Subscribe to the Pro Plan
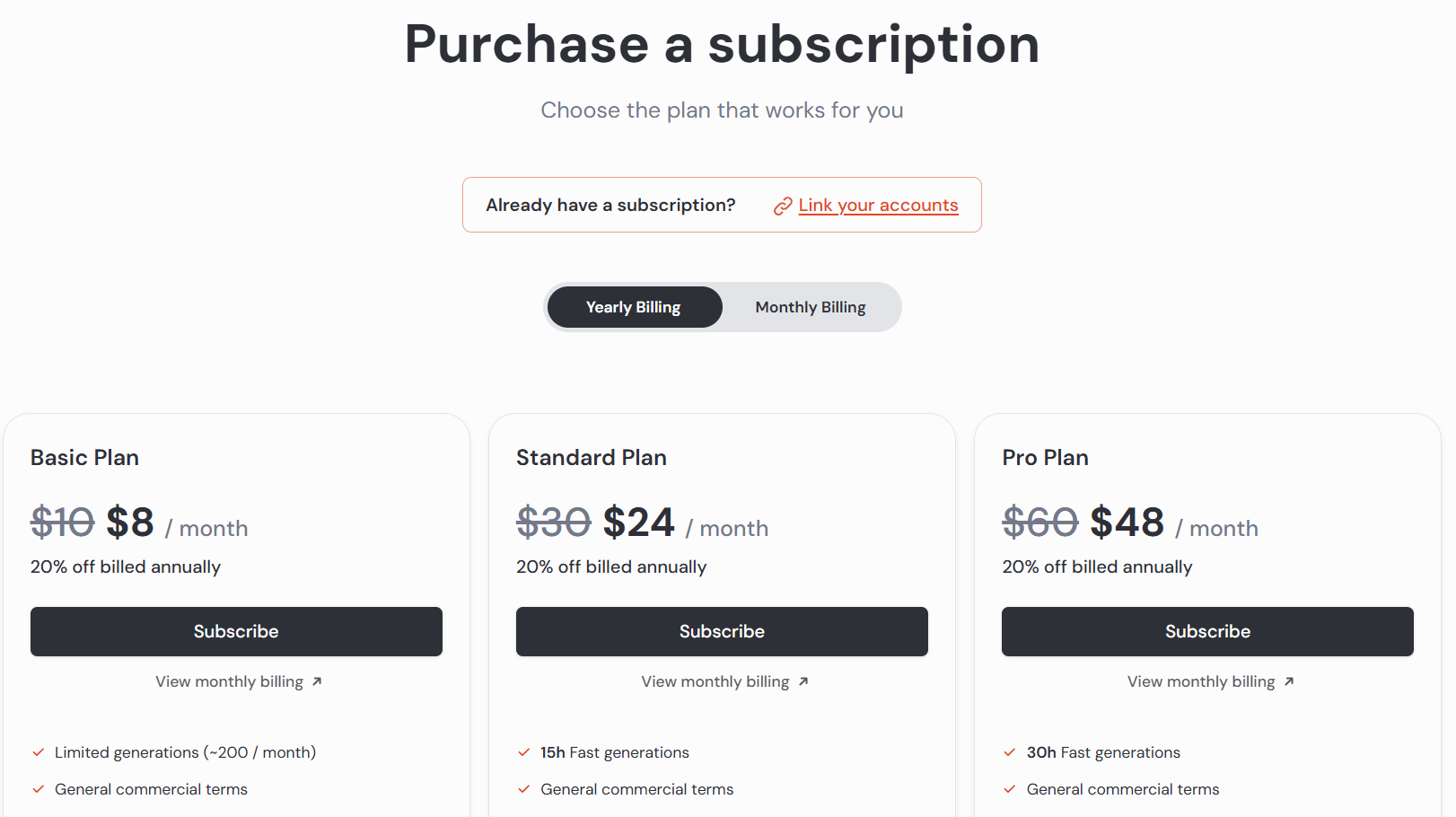This screenshot has width=1456, height=817. point(1207,631)
